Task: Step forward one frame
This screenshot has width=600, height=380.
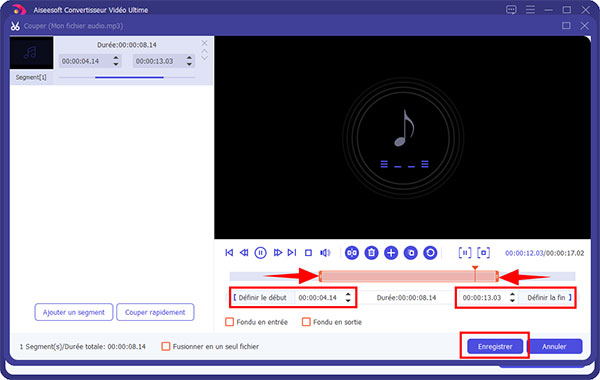Action: (x=277, y=253)
